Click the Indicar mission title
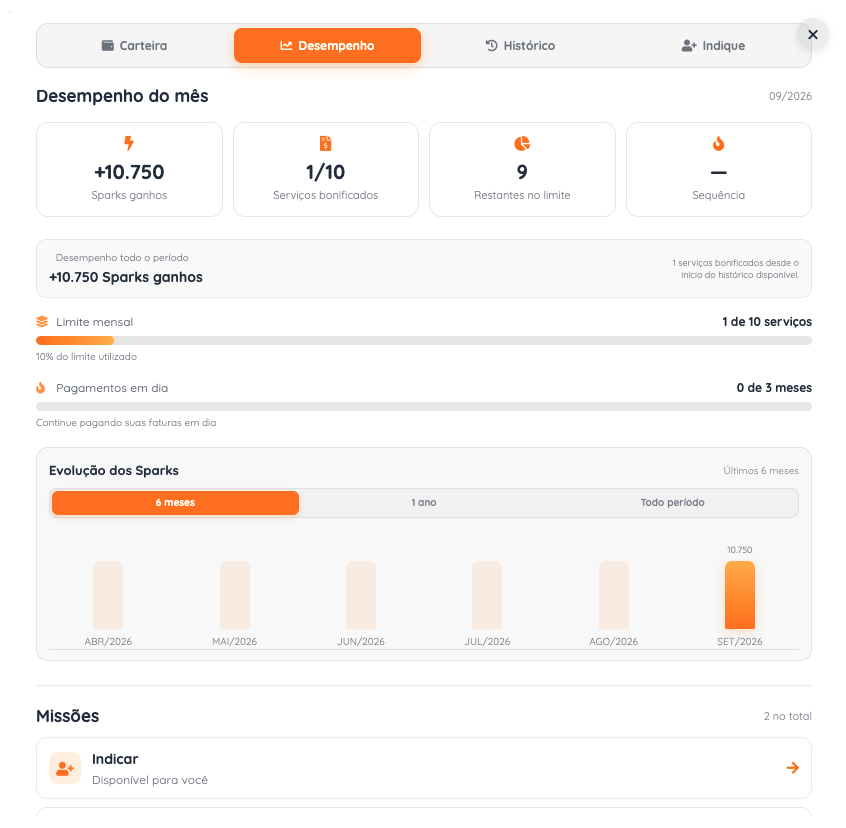The height and width of the screenshot is (828, 846). click(115, 759)
